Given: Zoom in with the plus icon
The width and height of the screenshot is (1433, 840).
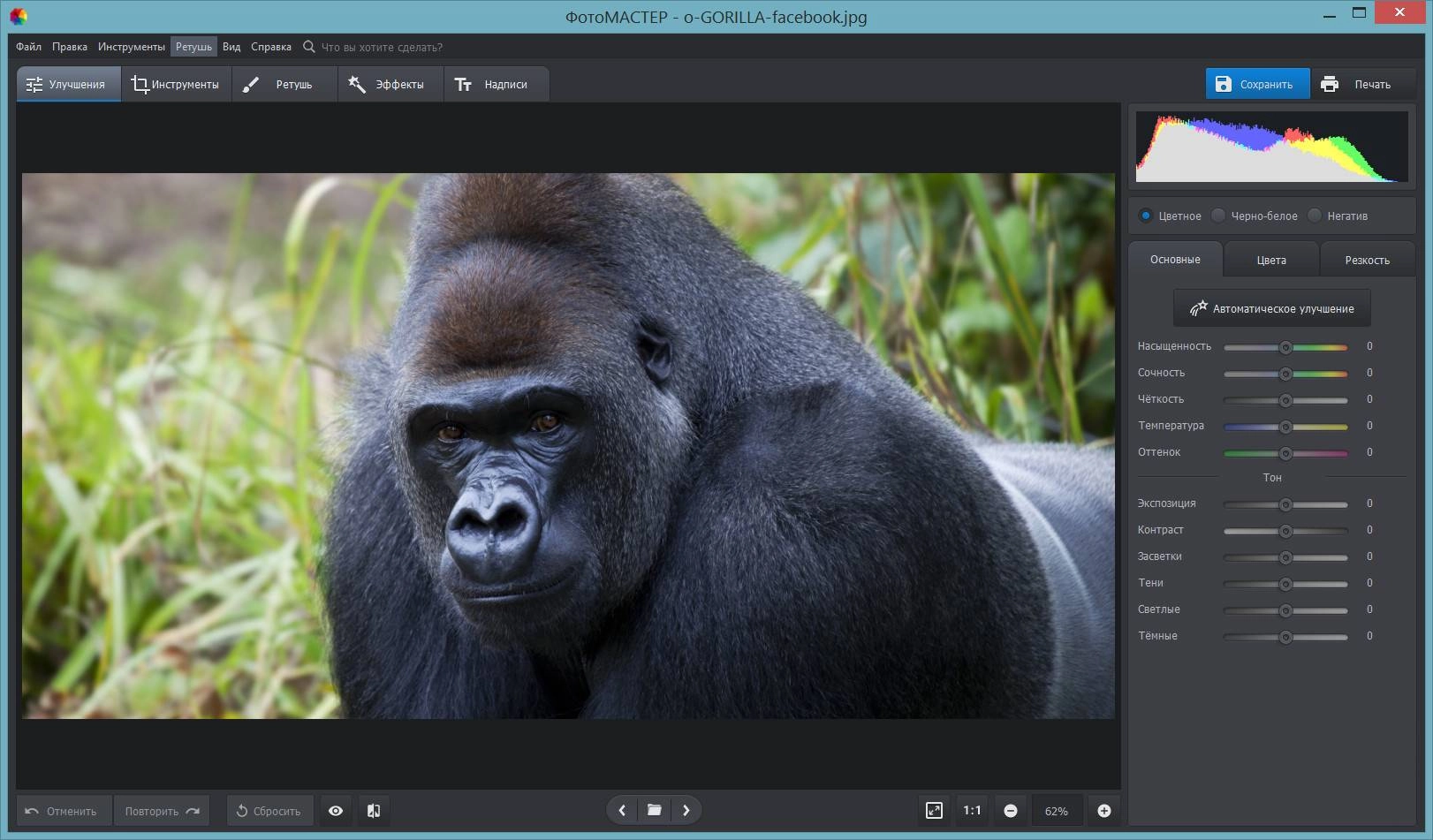Looking at the screenshot, I should click(x=1104, y=811).
